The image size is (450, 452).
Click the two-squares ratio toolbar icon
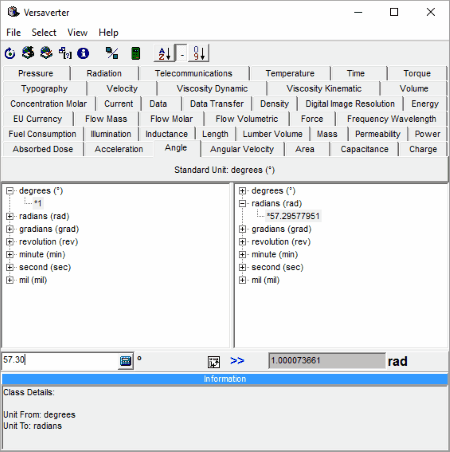click(x=112, y=53)
